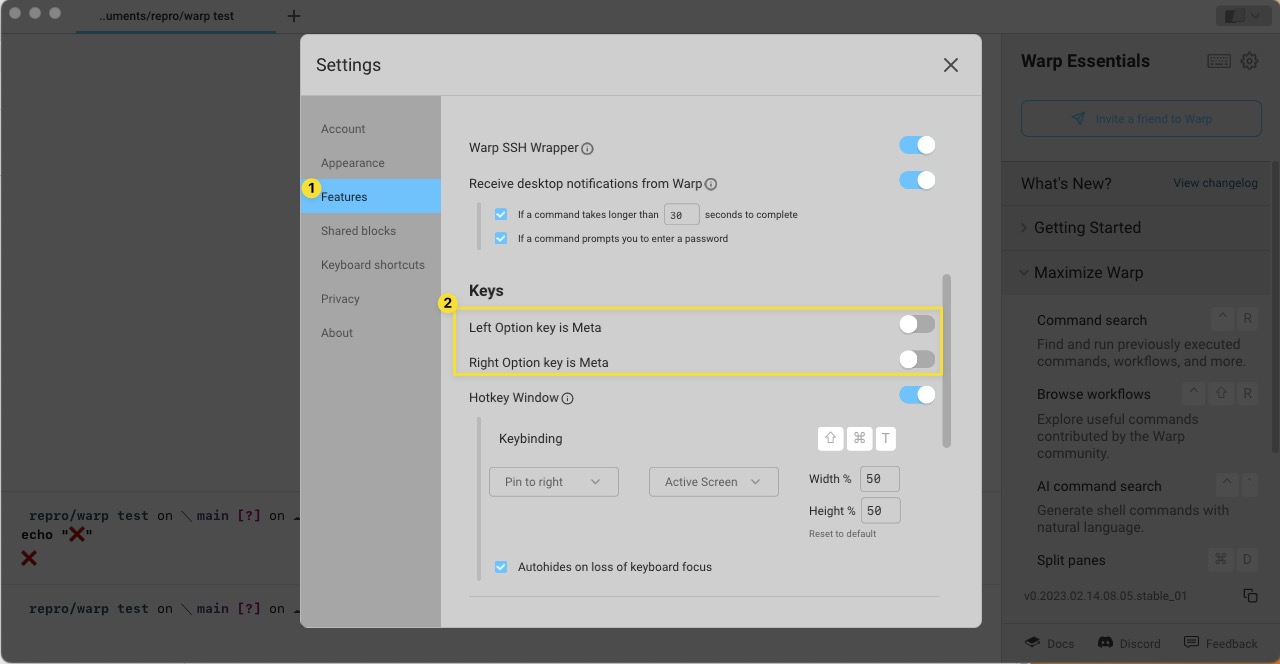1280x664 pixels.
Task: Toggle desktop notifications from Warp switch
Action: point(917,180)
